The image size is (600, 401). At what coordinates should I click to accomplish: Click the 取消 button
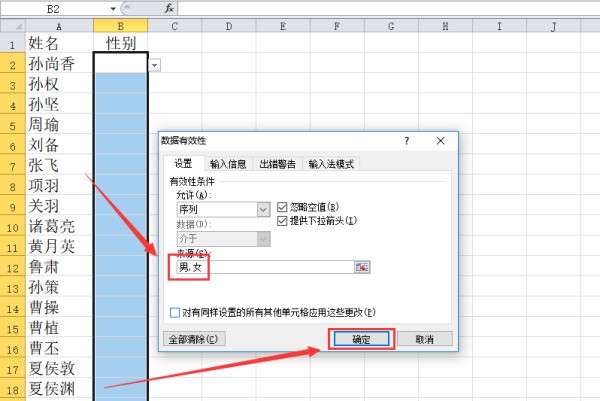425,339
